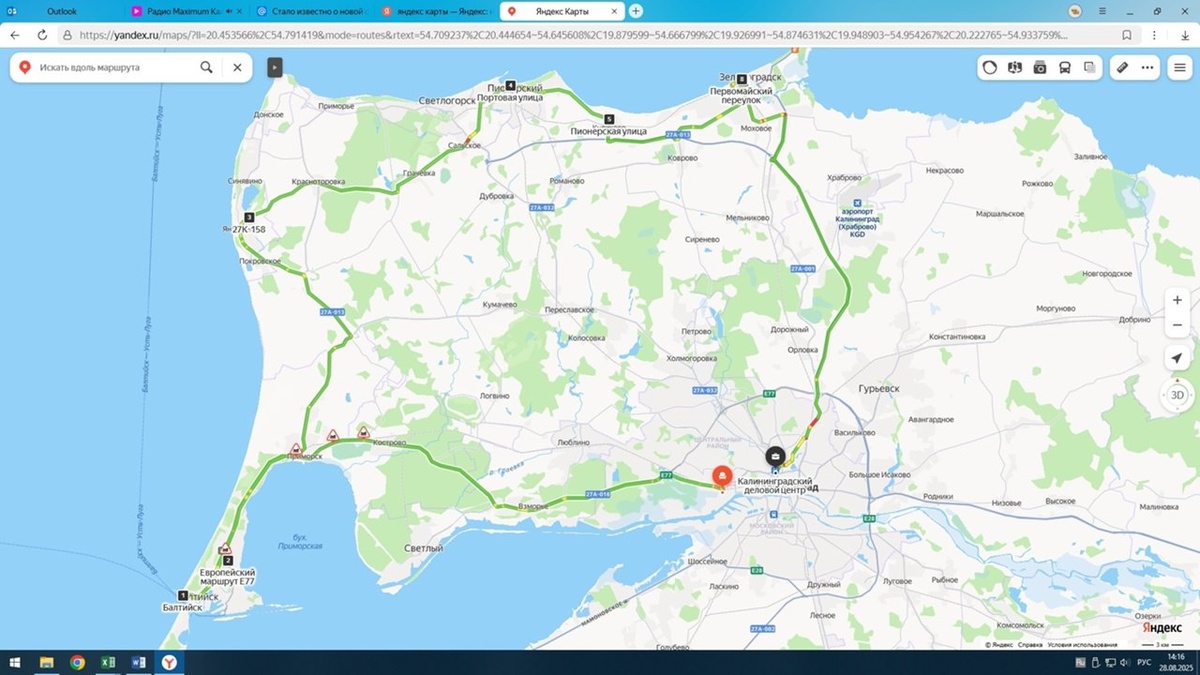Screen dimensions: 1200x675
Task: Open the 'Условия использования' link
Action: tap(1082, 645)
